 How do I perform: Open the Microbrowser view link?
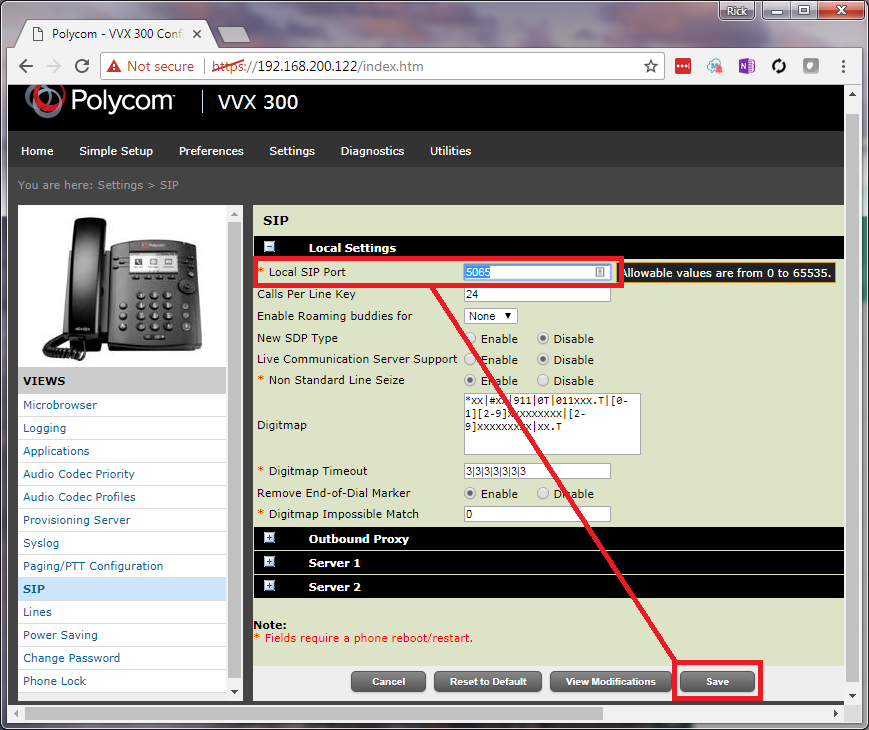[x=60, y=405]
